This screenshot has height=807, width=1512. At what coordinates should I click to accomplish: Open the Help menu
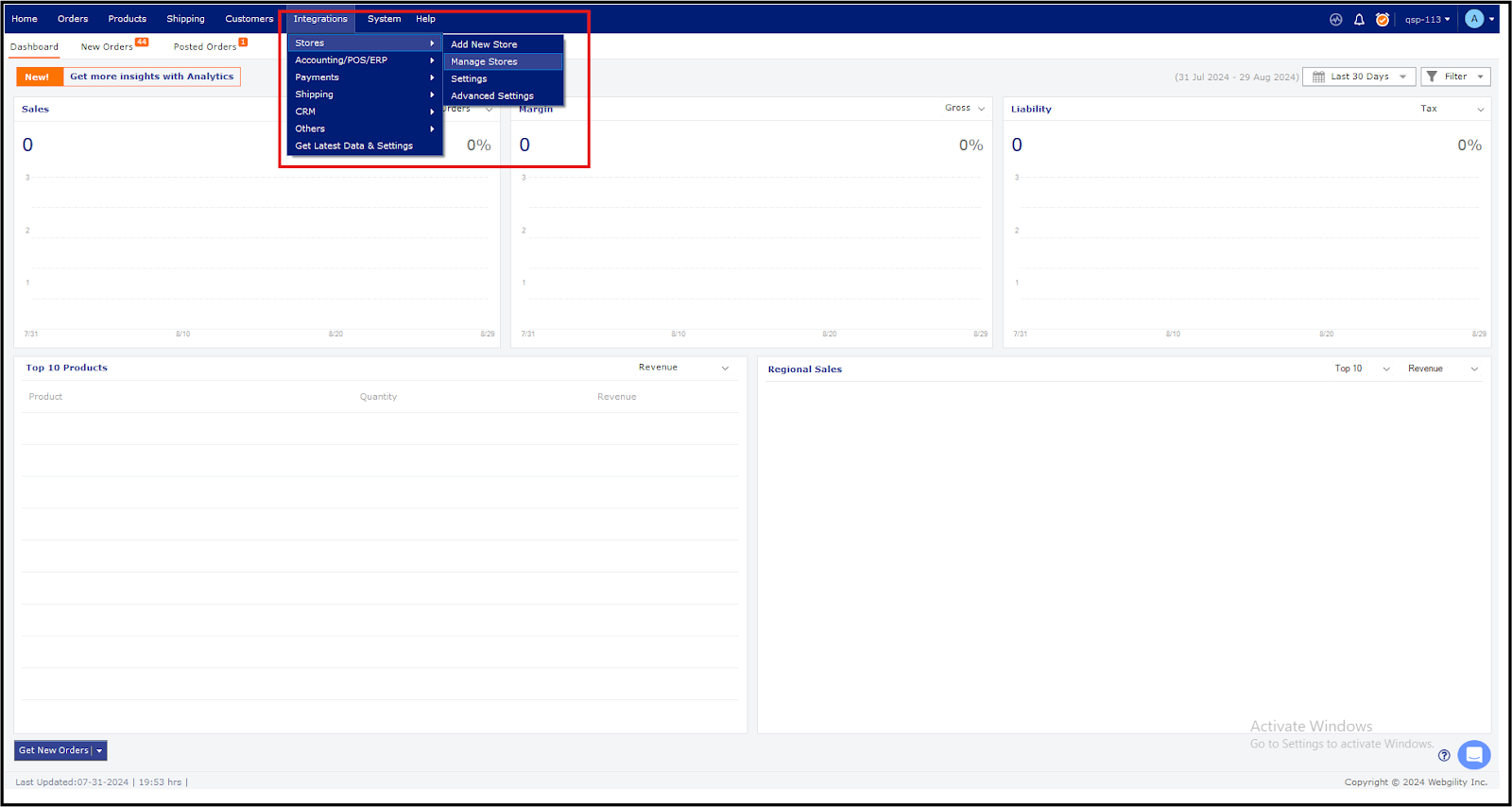[426, 19]
